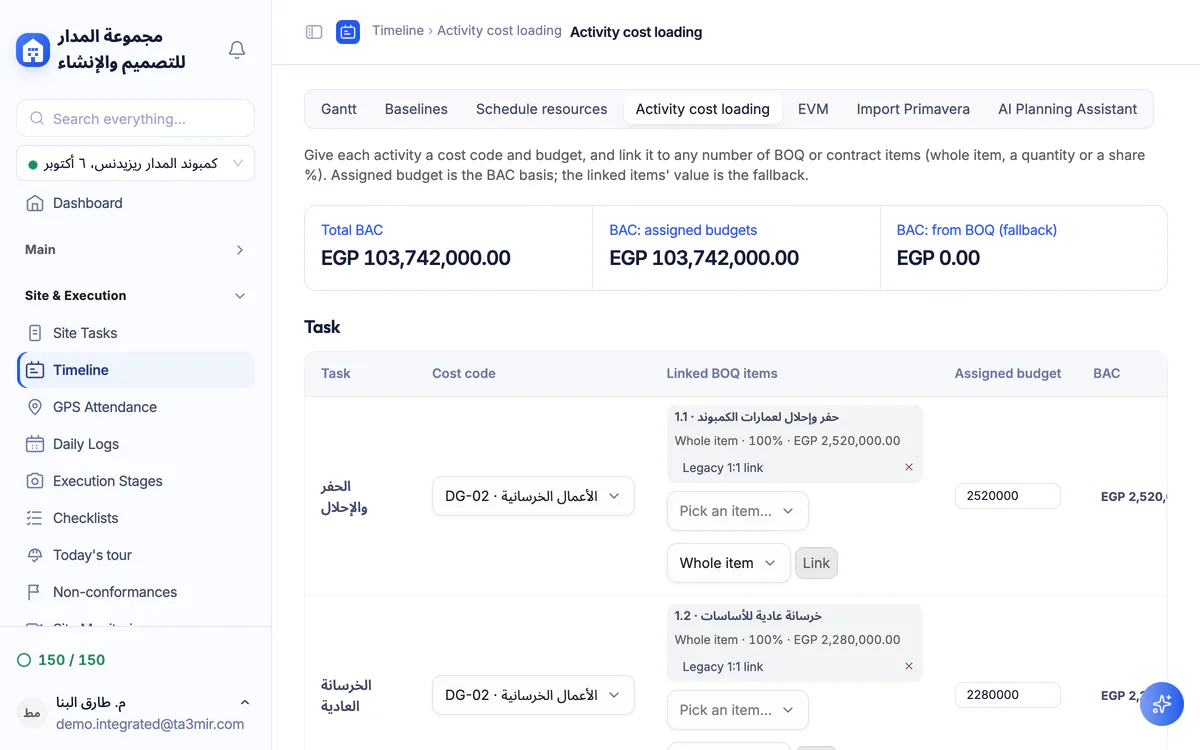Screen dimensions: 1200x750
Task: Focus the Search everything field
Action: [136, 118]
